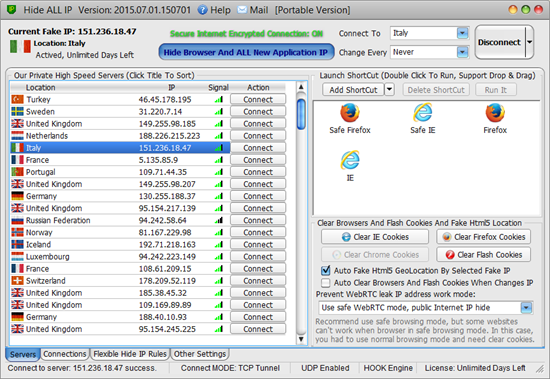
Task: Click Connect MODE: TCP Tunnel status entry
Action: (x=230, y=368)
